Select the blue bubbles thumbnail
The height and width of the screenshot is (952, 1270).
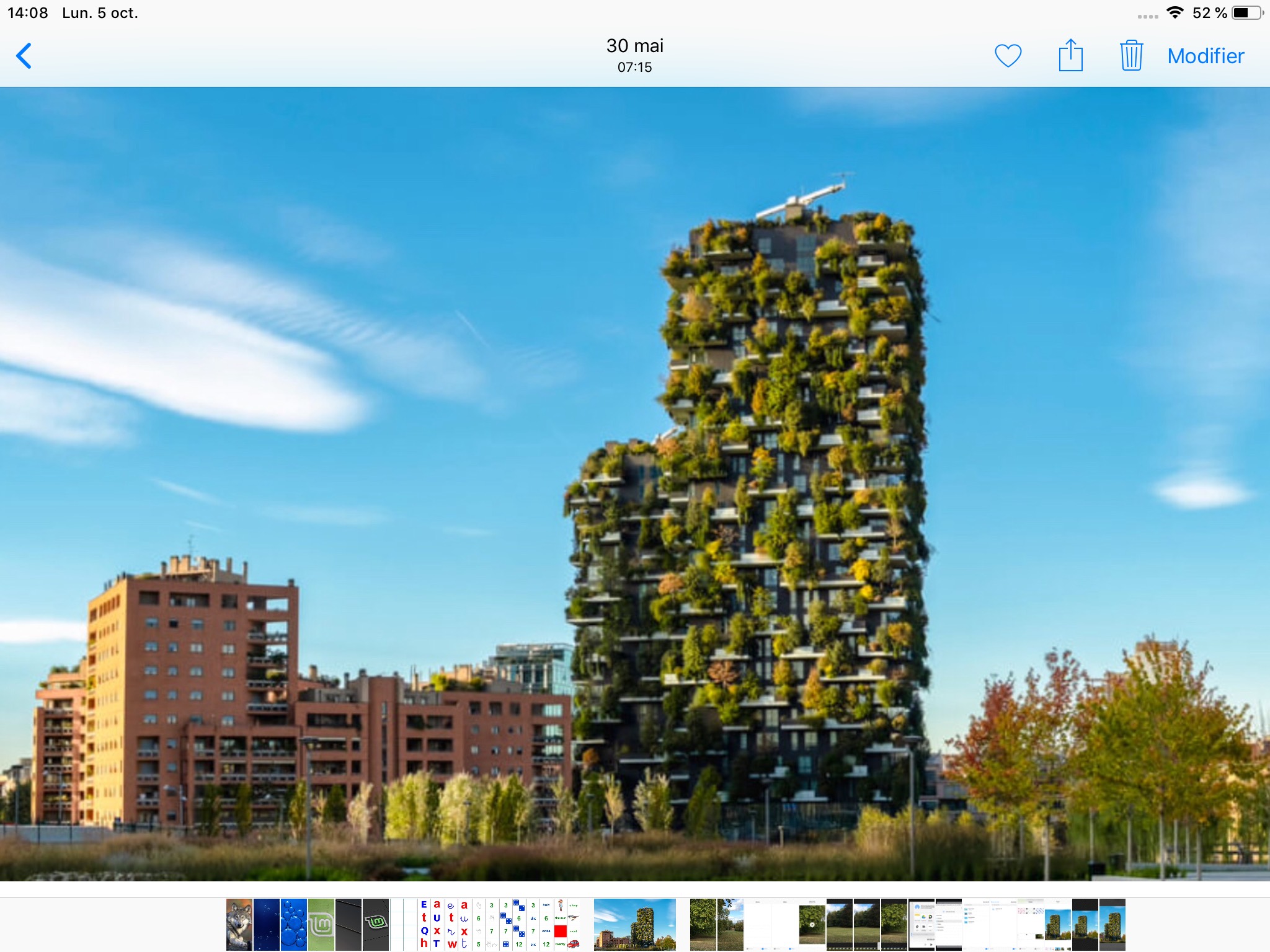[x=293, y=924]
